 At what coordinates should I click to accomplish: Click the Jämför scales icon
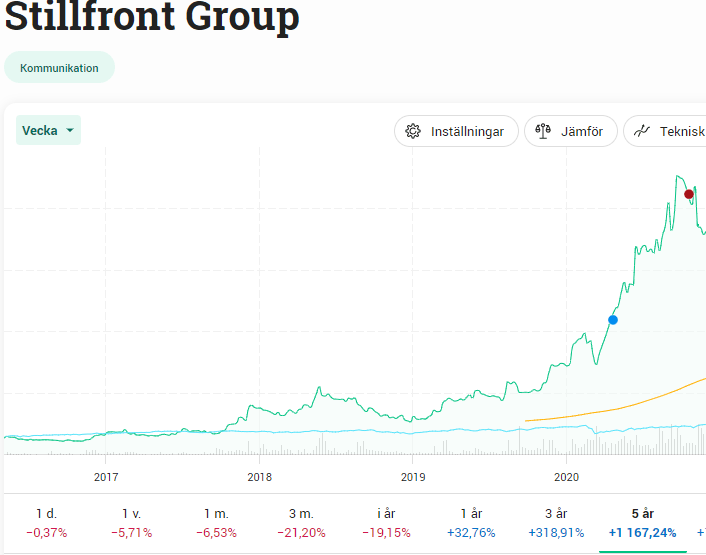click(x=544, y=131)
